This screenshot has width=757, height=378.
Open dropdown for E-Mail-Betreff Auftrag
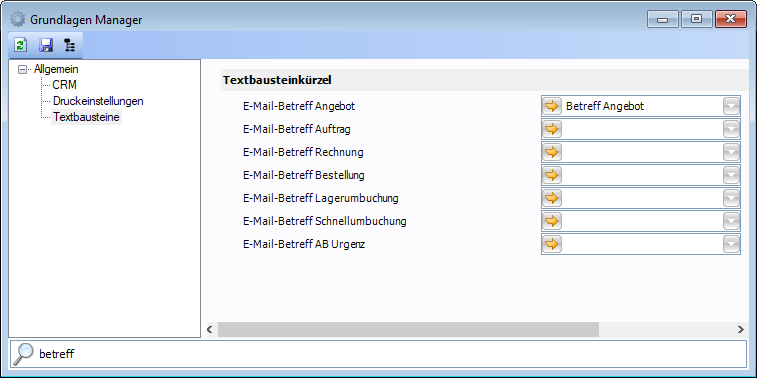tap(731, 129)
